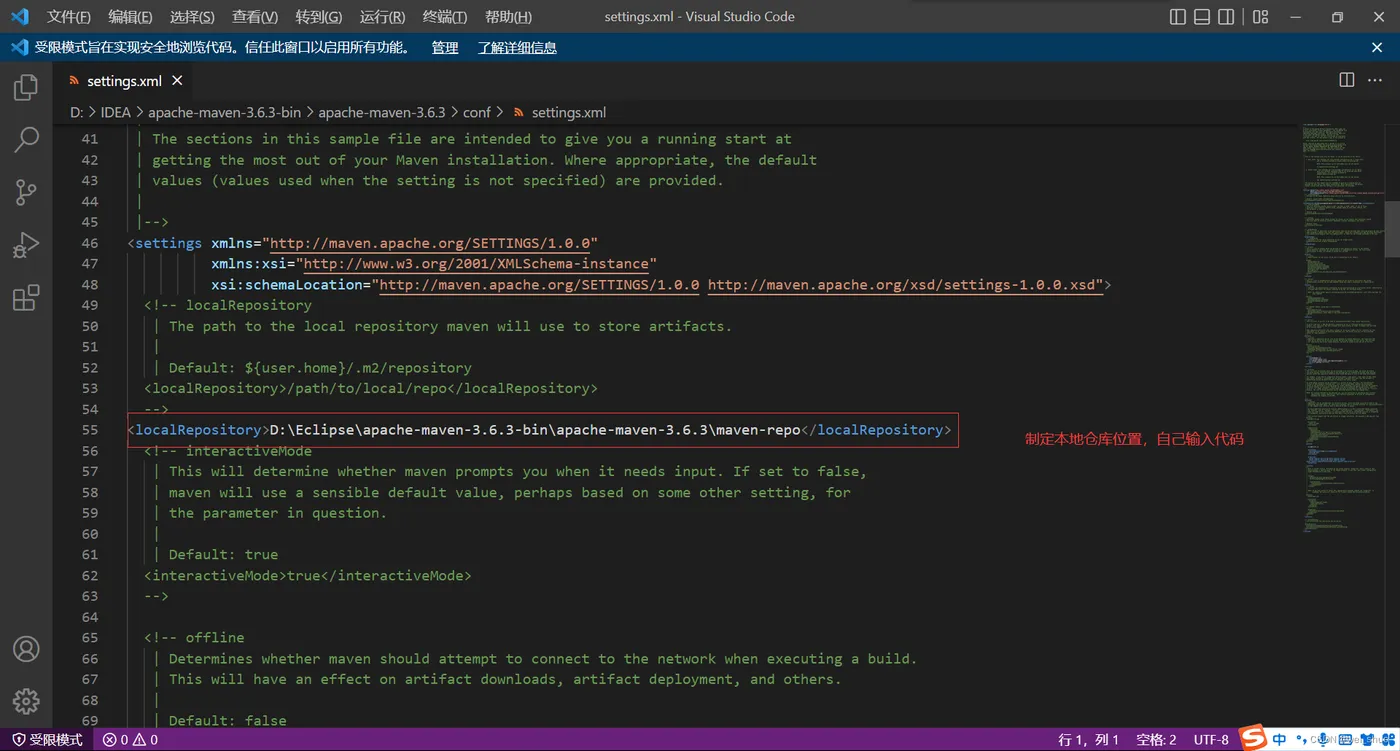The width and height of the screenshot is (1400, 751).
Task: Close the settings.xml editor tab
Action: click(177, 81)
